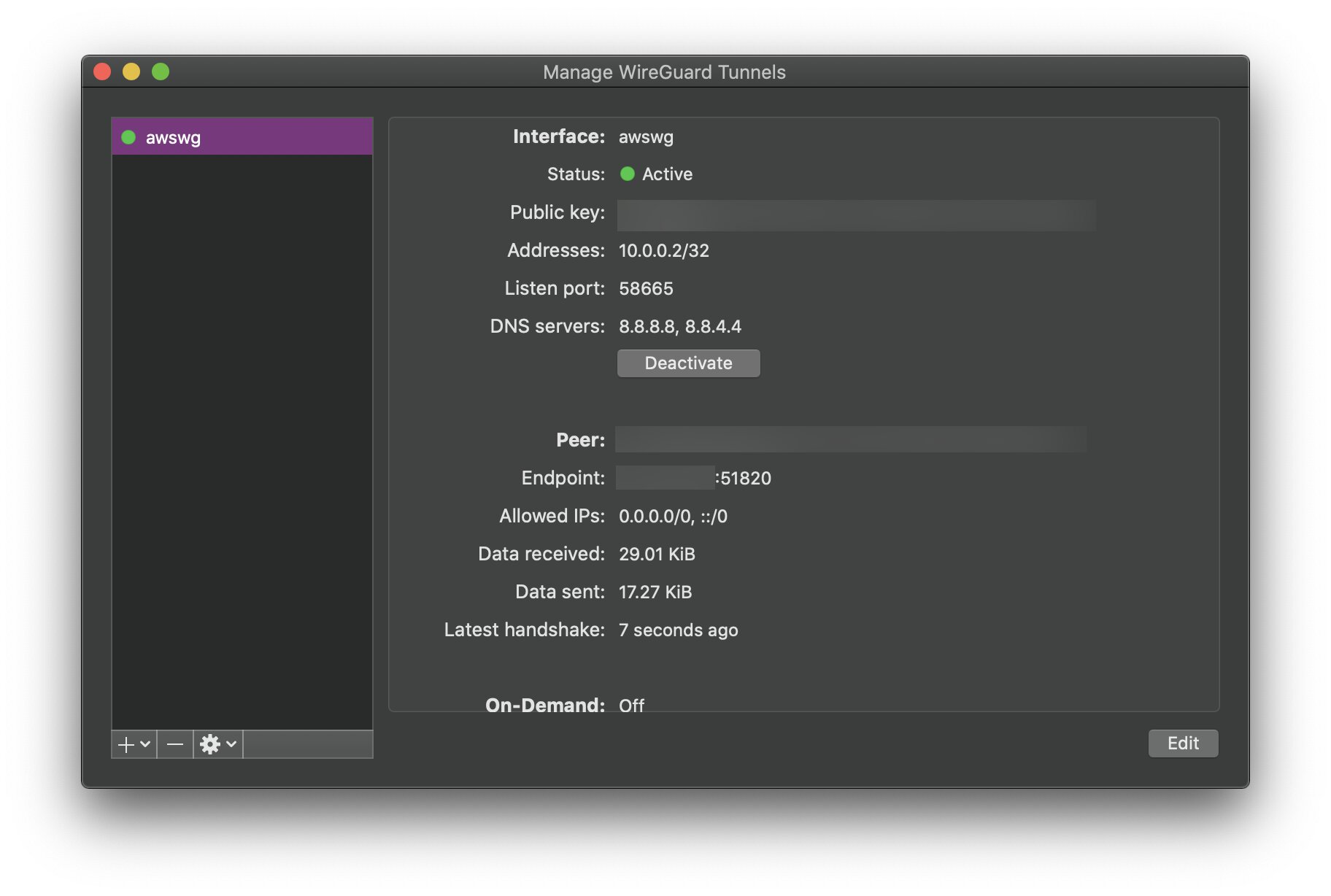Image resolution: width=1331 pixels, height=896 pixels.
Task: Click the Addresses value 10.0.0.2/32
Action: [664, 251]
